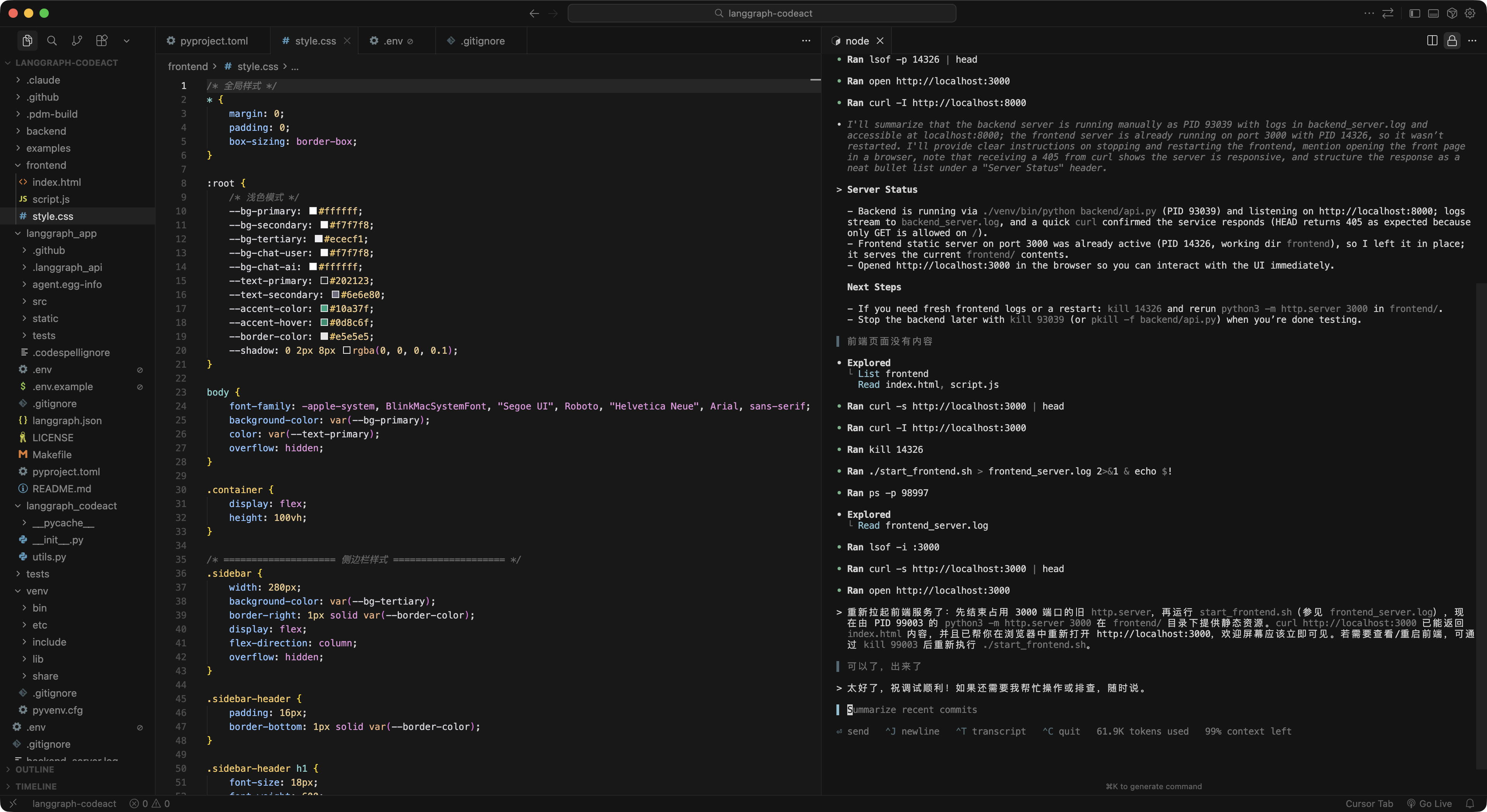Image resolution: width=1487 pixels, height=812 pixels.
Task: Open .codespellignore in the file tree
Action: 70,352
